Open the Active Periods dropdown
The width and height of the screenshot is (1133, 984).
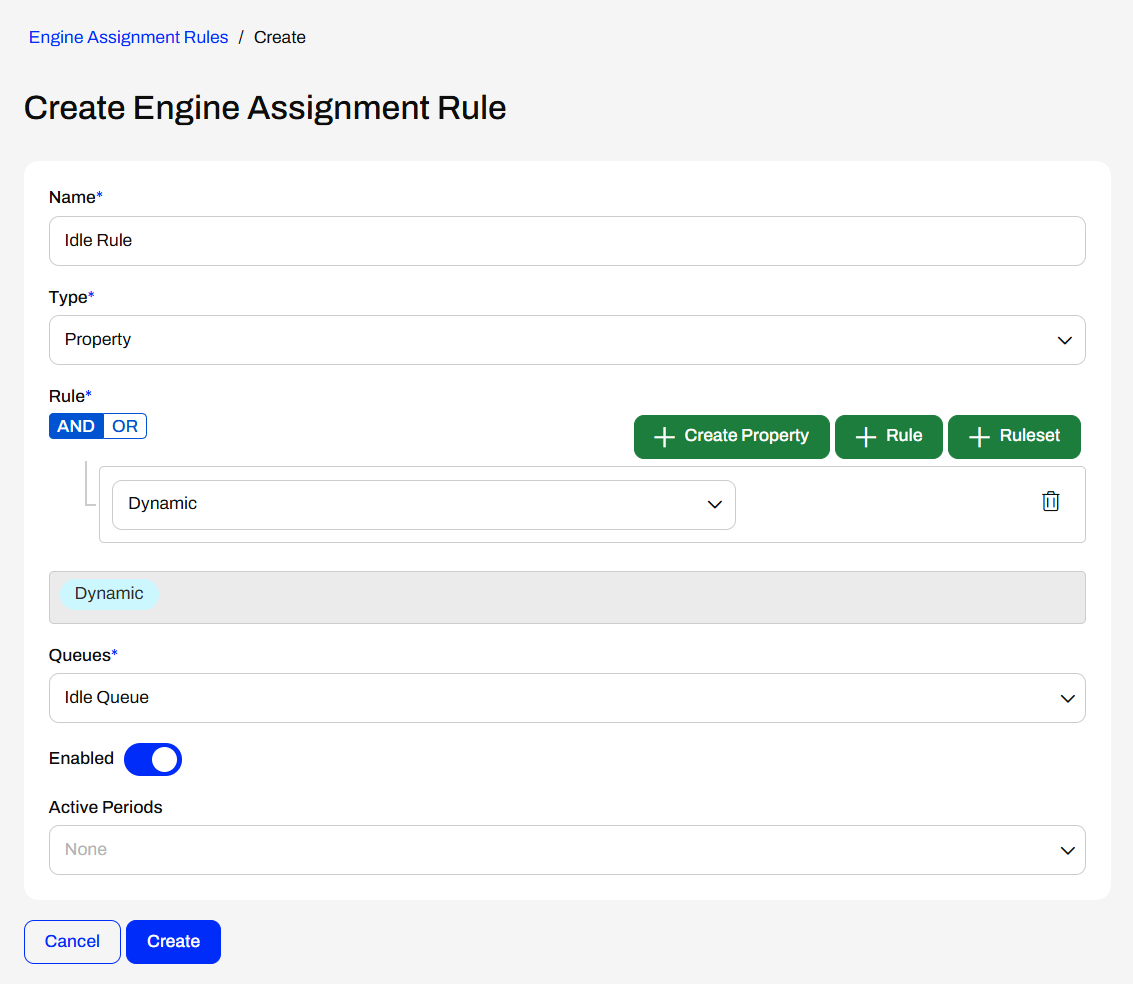[x=567, y=850]
